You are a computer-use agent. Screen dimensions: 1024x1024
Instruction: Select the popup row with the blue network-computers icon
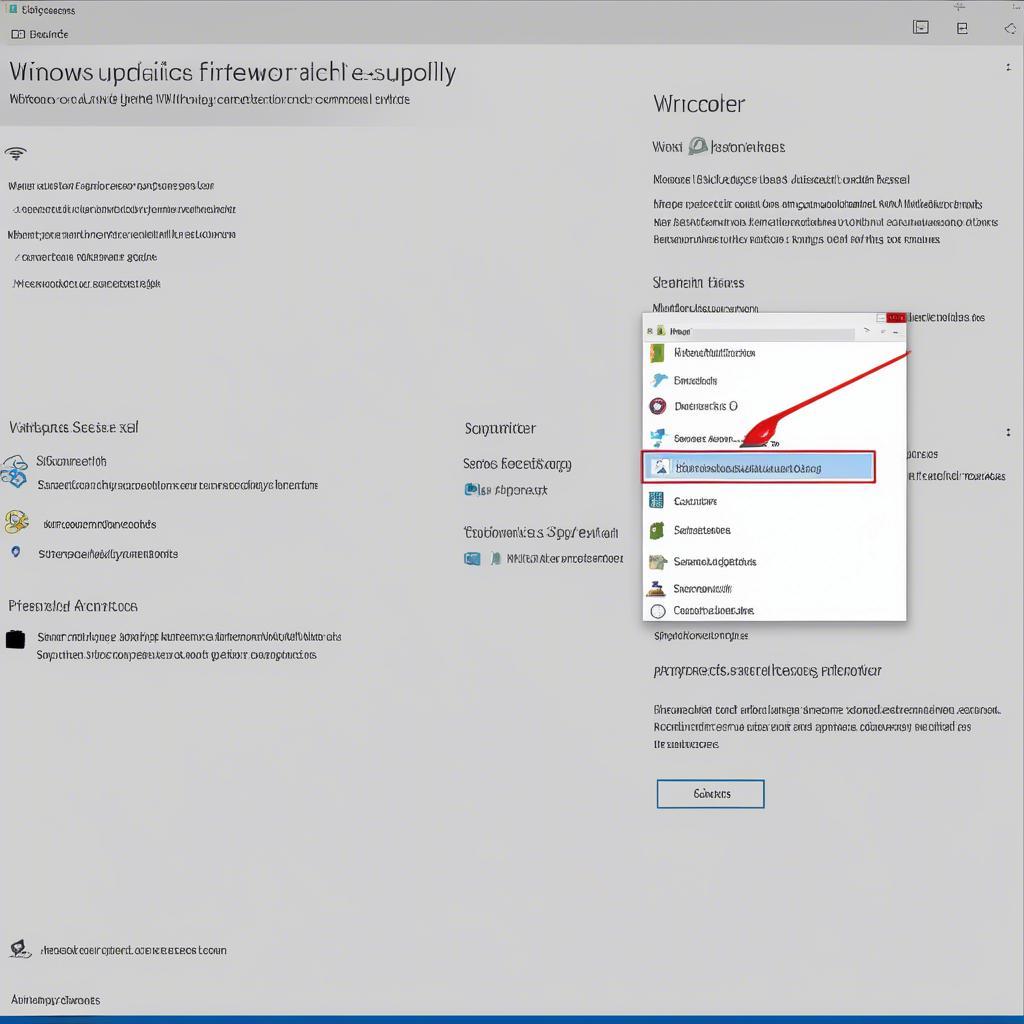[775, 438]
